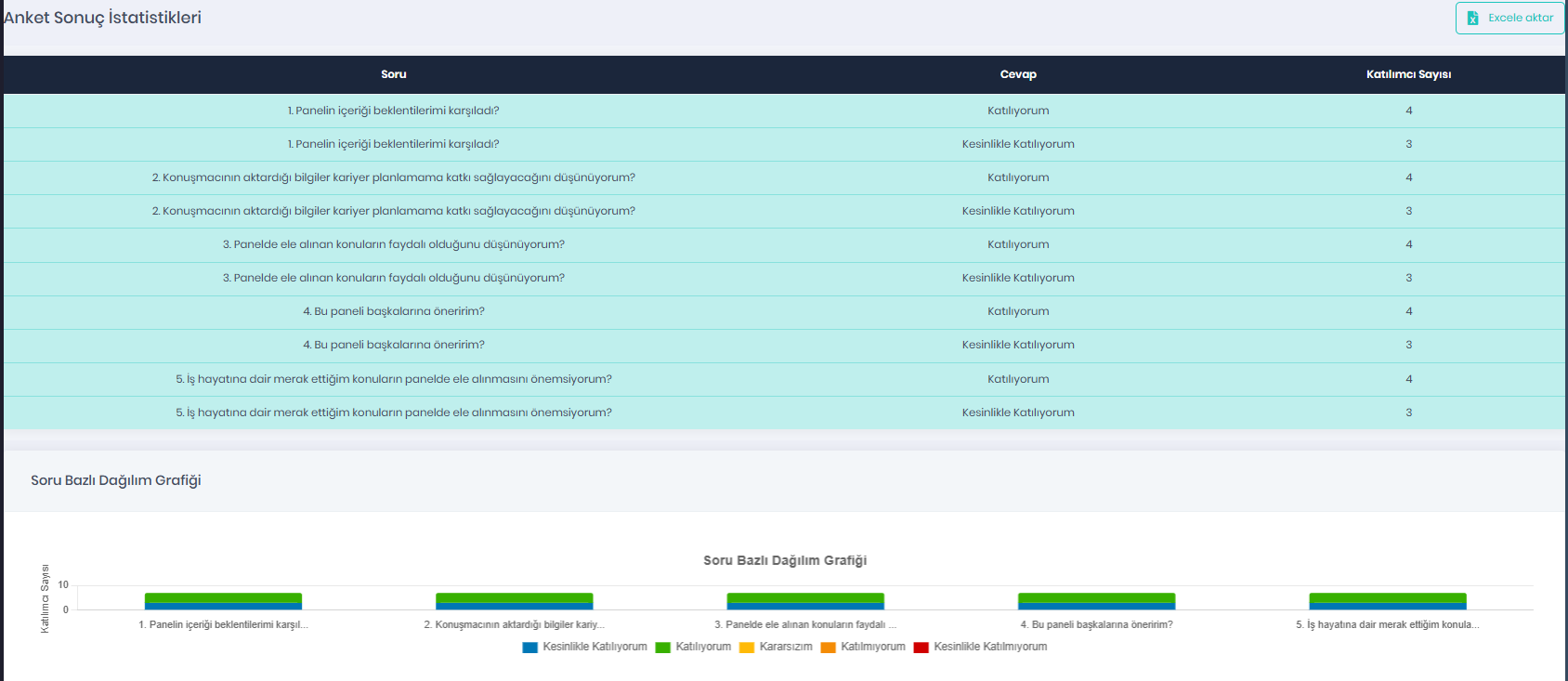Toggle blue 'Kesinlikle Katılıyorum' legend swatch

530,648
